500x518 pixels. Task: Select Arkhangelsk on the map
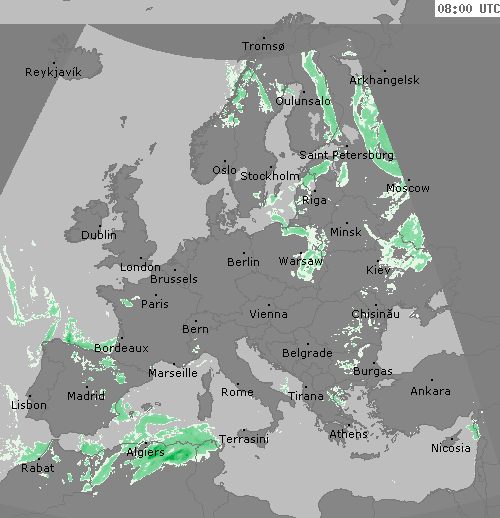click(x=384, y=80)
